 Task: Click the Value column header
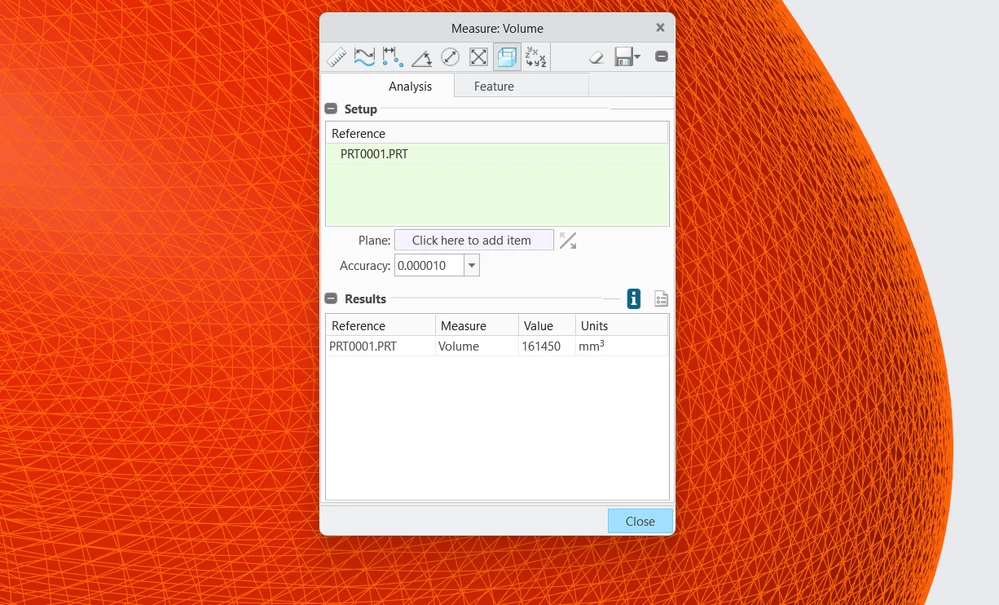547,325
